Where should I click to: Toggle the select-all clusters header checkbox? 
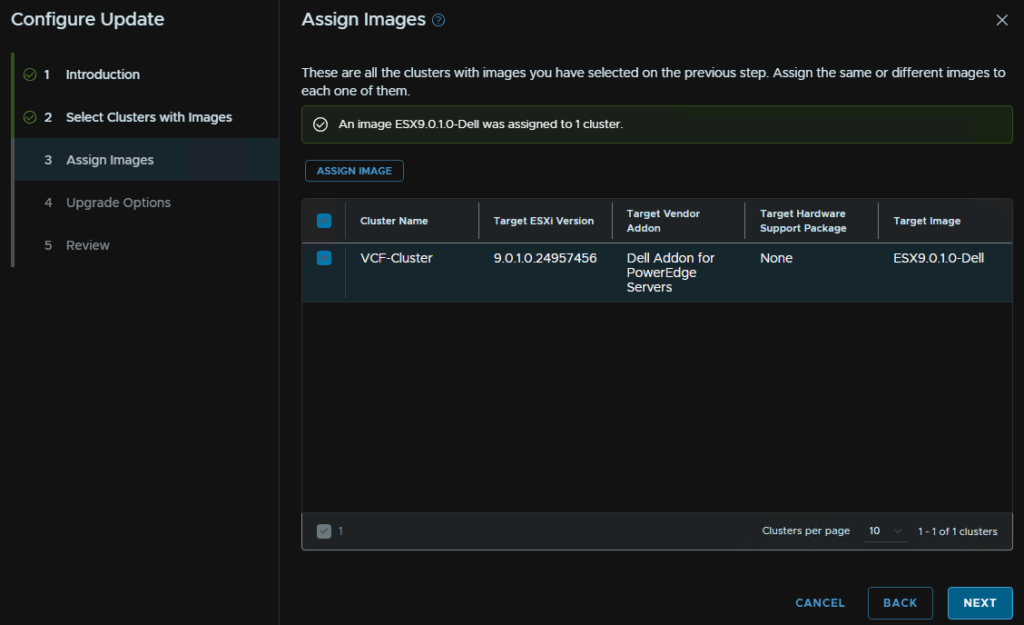point(324,221)
